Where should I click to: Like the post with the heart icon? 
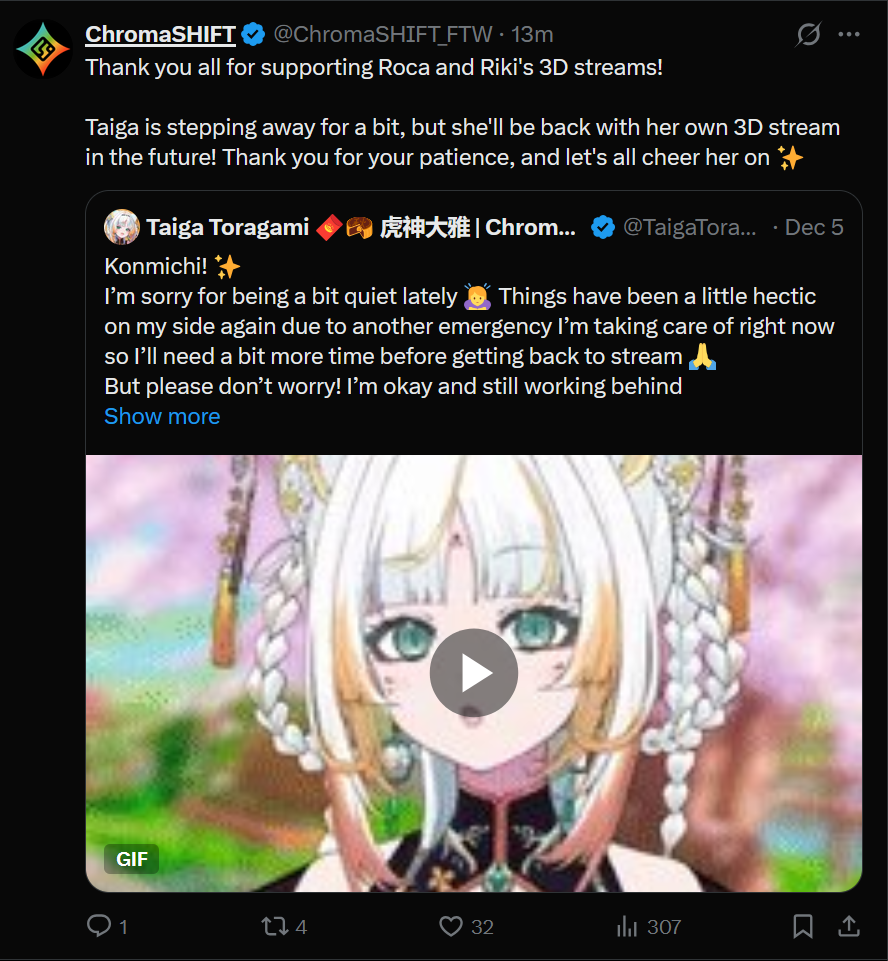[451, 926]
